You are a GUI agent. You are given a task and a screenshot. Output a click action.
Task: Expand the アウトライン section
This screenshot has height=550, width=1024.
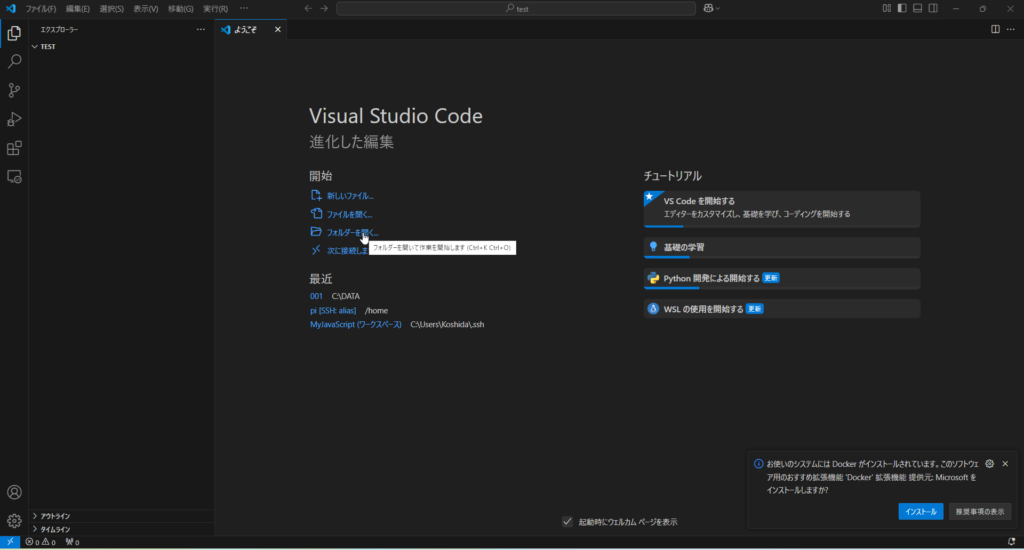121,516
